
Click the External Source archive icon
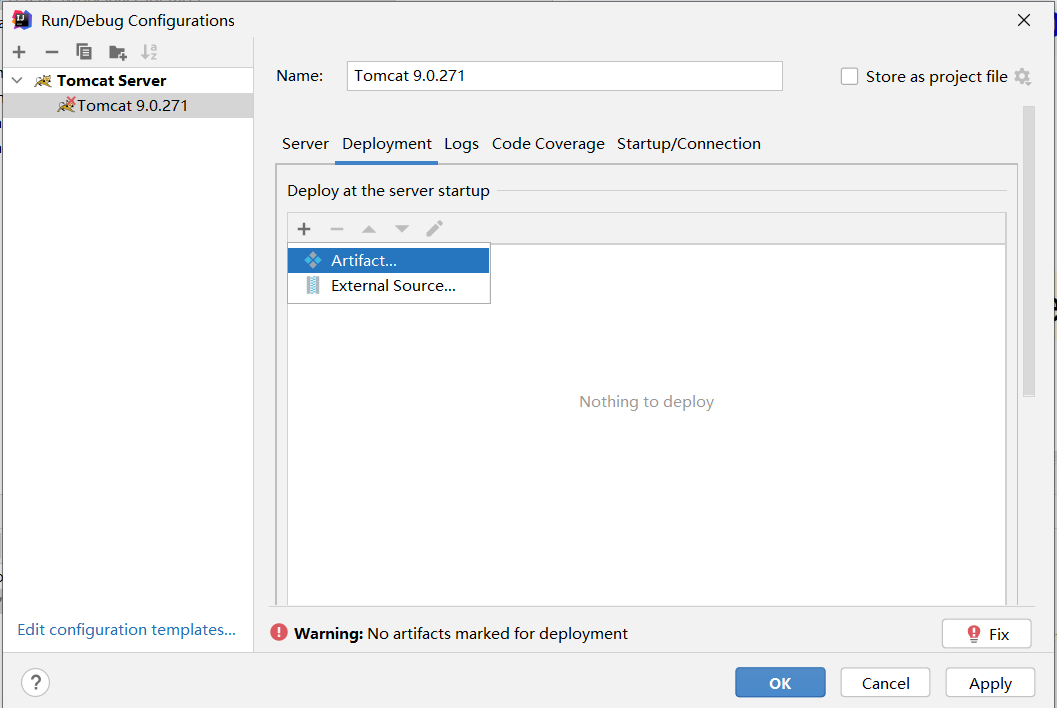click(313, 285)
